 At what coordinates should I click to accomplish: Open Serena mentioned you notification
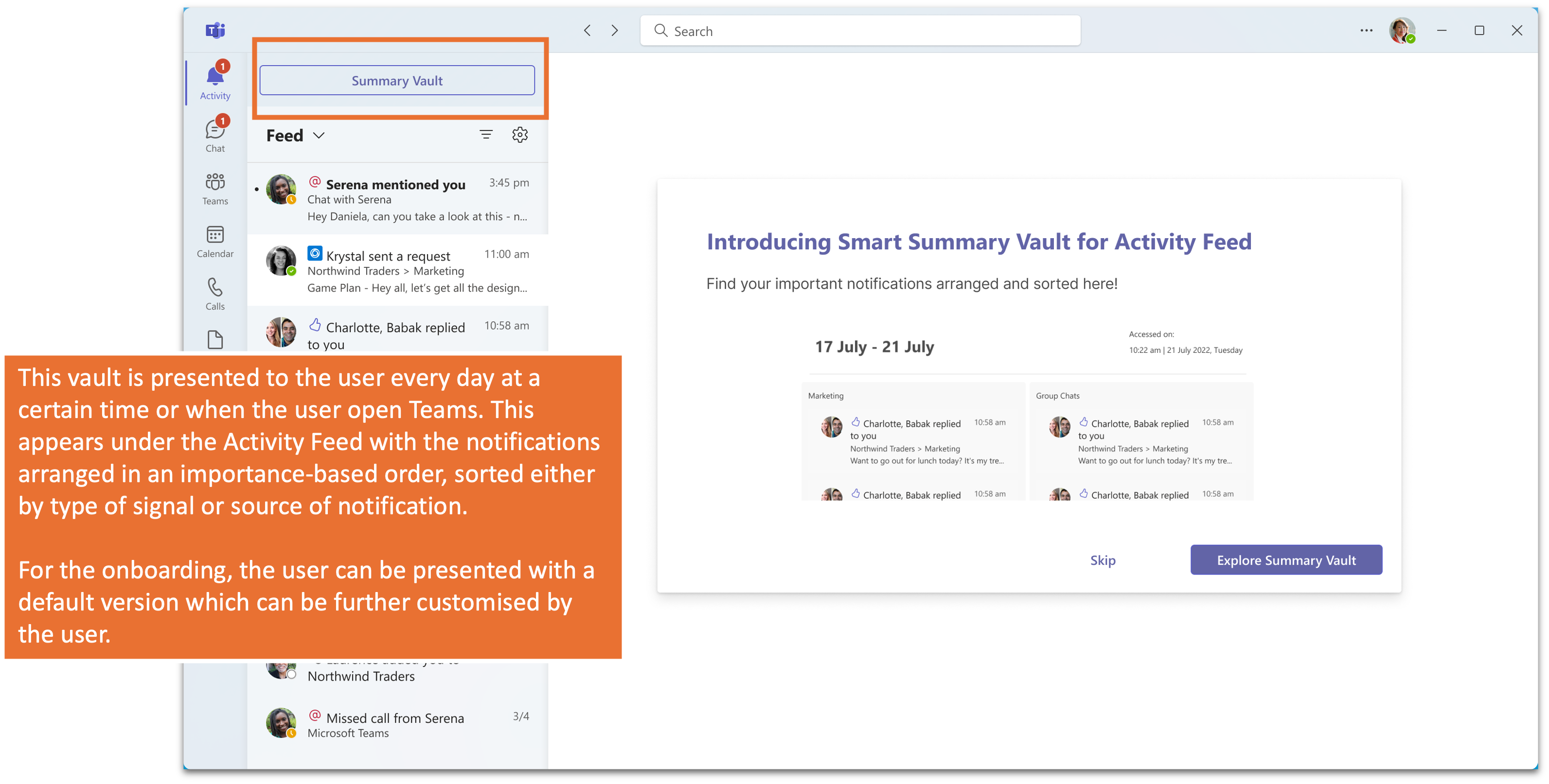click(x=397, y=199)
